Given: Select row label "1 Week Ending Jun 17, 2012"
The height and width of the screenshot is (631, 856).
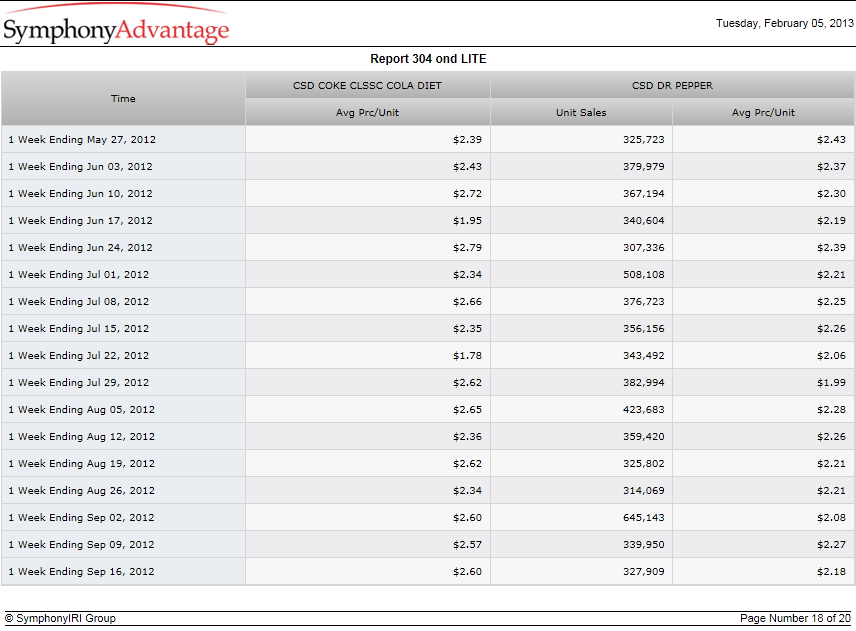Looking at the screenshot, I should (80, 221).
